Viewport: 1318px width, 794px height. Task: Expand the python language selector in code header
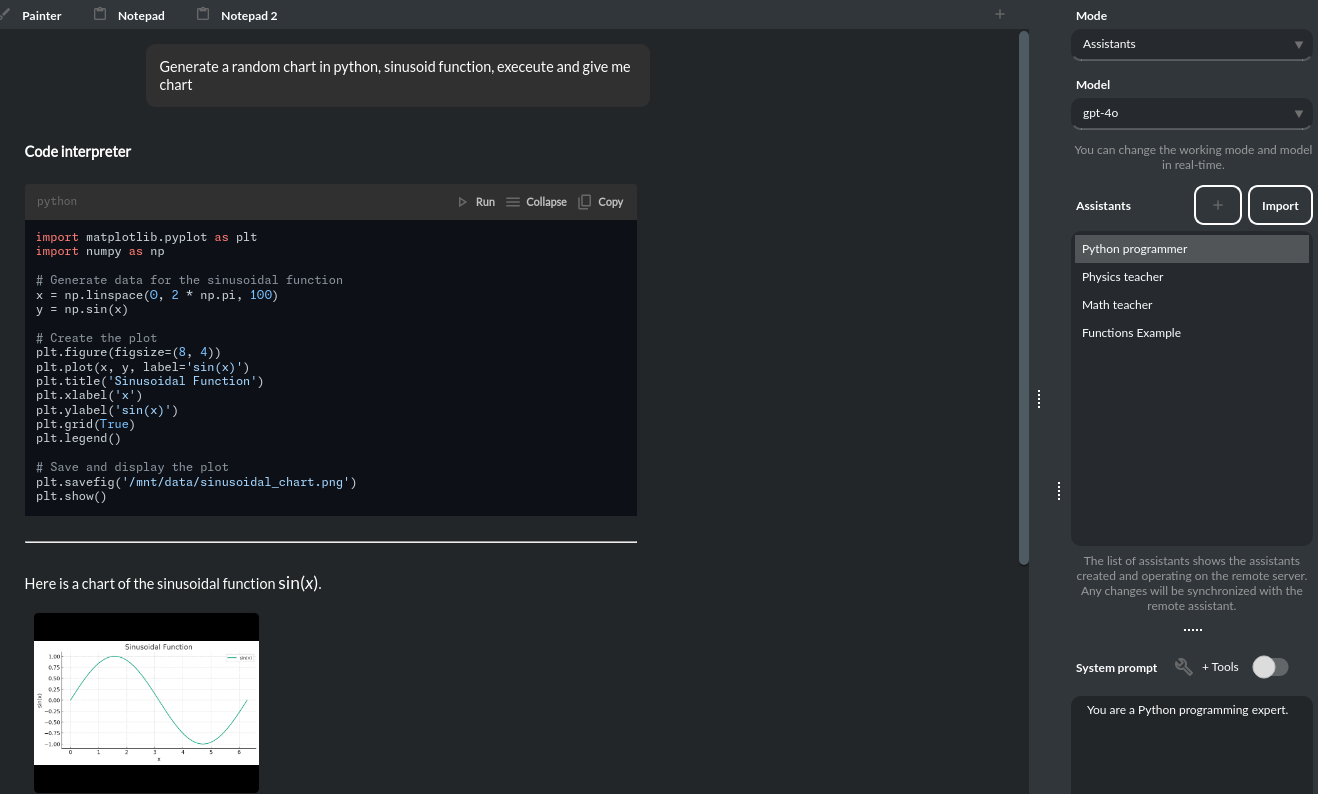point(57,201)
